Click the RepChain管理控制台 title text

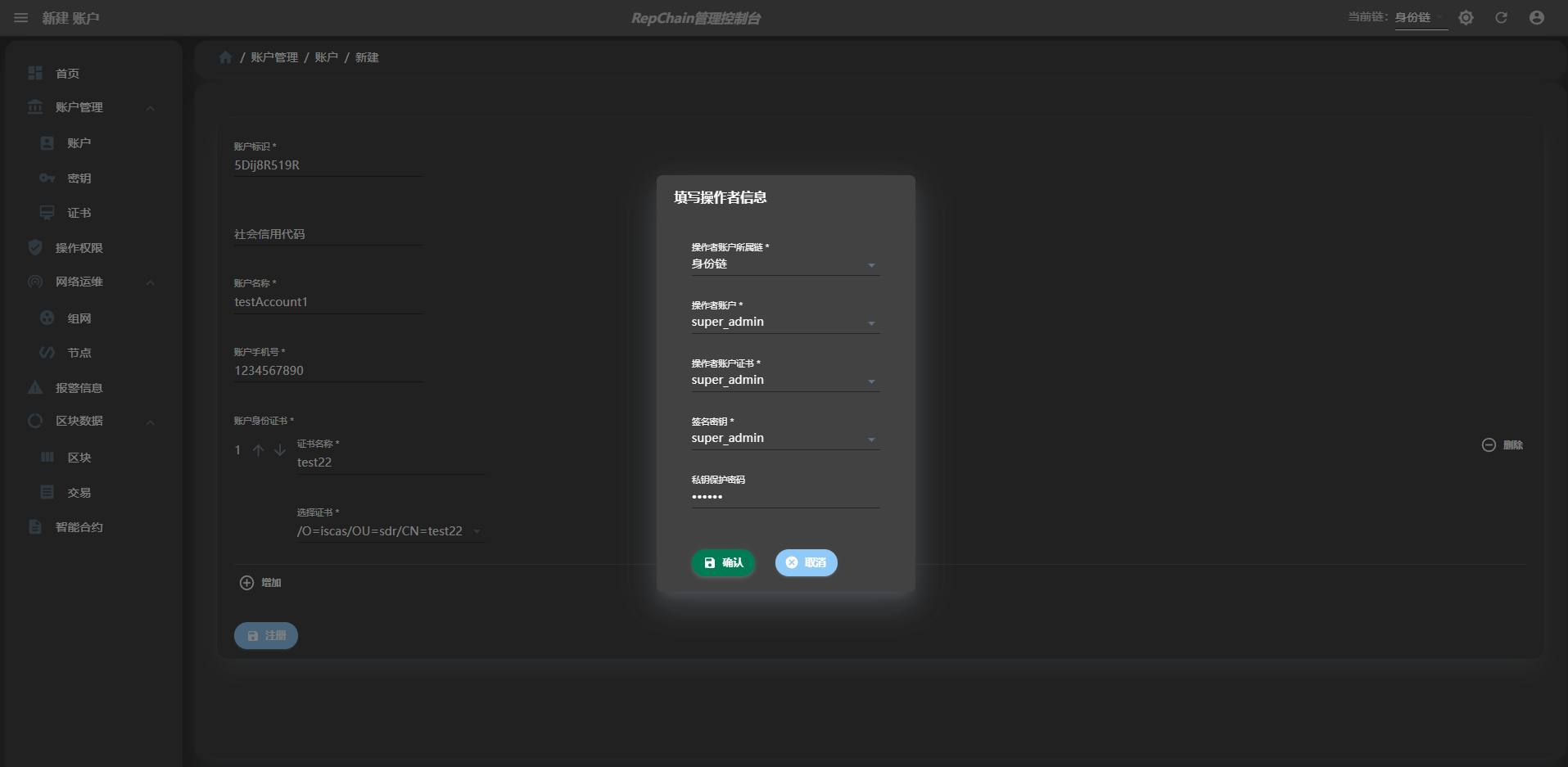tap(696, 18)
